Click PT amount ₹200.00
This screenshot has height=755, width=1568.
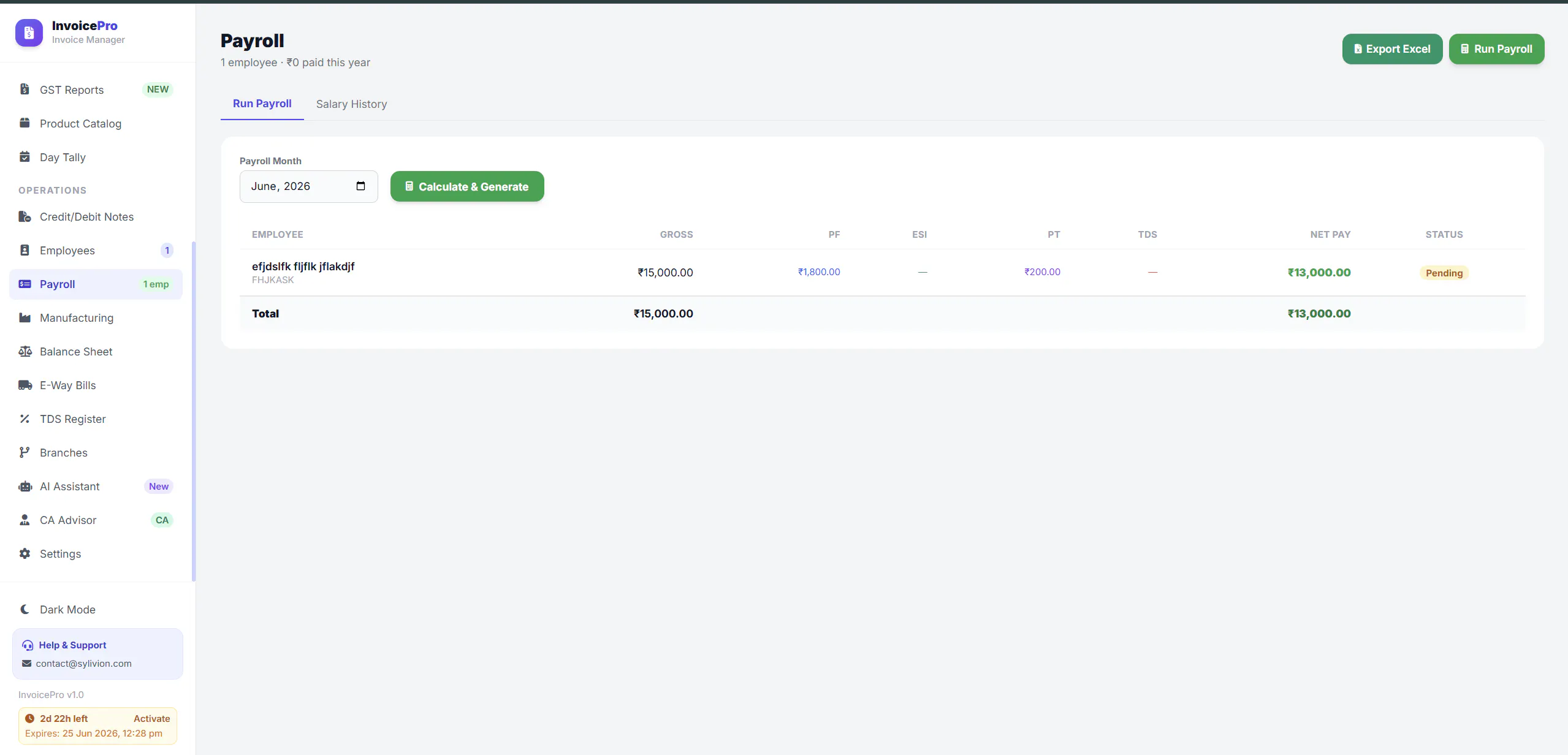click(1042, 271)
